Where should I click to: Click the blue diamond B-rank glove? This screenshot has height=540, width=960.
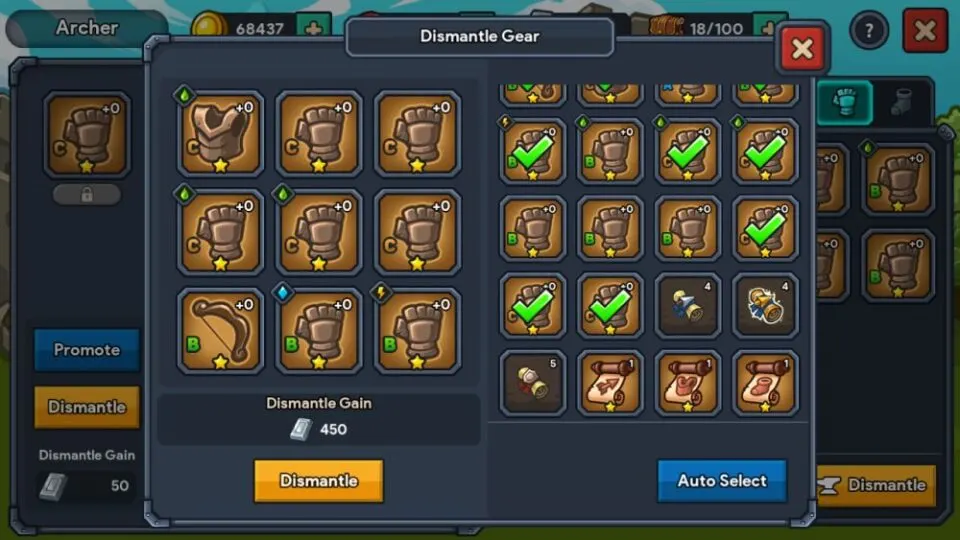(319, 331)
